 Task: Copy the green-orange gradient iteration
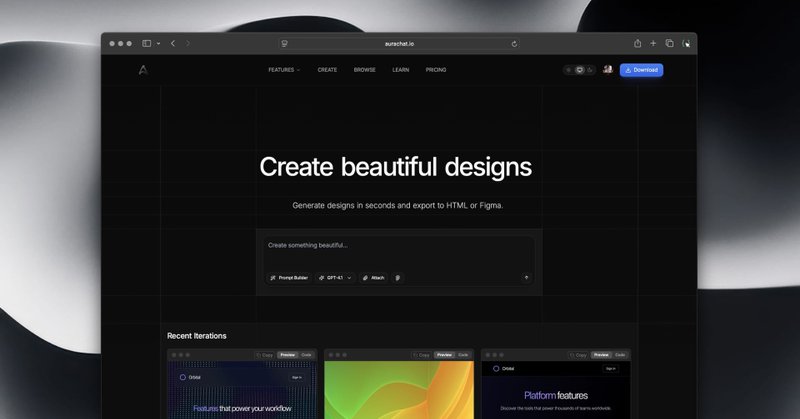(421, 355)
